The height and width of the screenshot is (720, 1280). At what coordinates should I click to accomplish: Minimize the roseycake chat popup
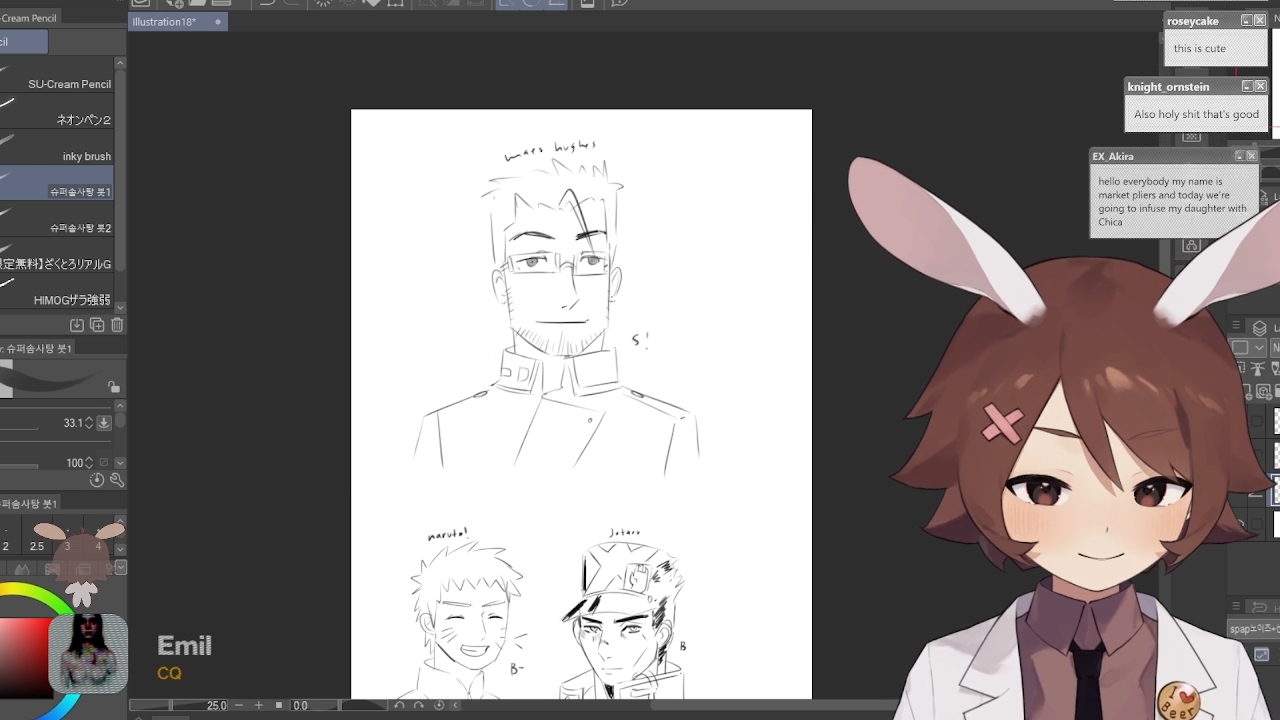point(1246,20)
